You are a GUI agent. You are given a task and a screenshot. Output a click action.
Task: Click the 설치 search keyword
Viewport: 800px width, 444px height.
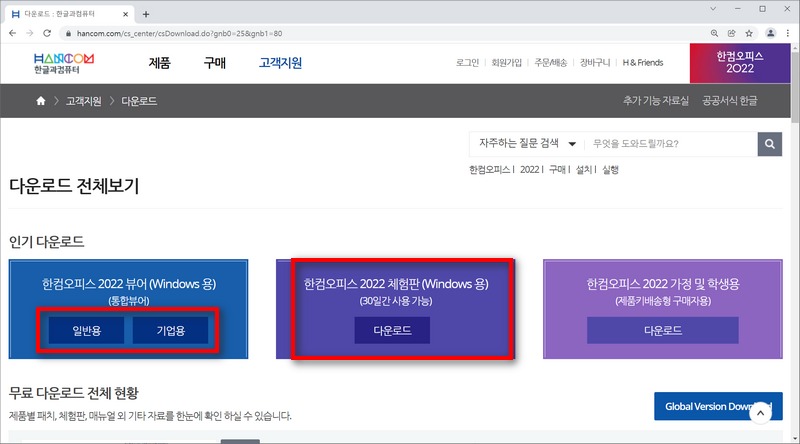[x=584, y=169]
